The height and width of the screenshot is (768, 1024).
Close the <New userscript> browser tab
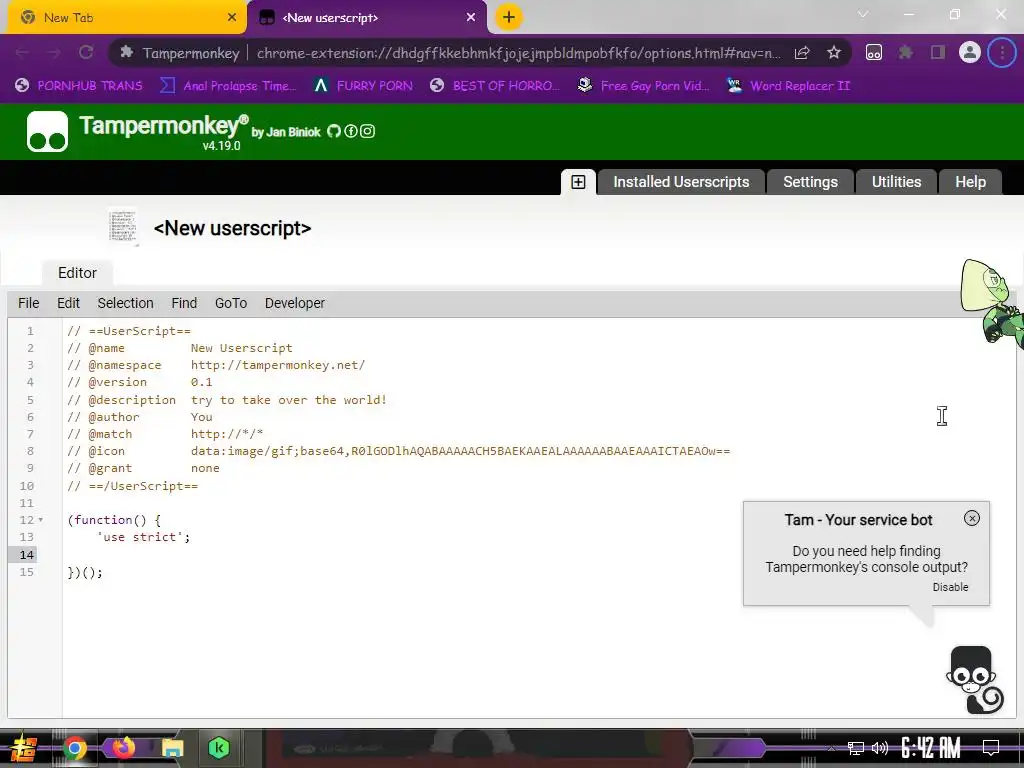click(x=471, y=17)
